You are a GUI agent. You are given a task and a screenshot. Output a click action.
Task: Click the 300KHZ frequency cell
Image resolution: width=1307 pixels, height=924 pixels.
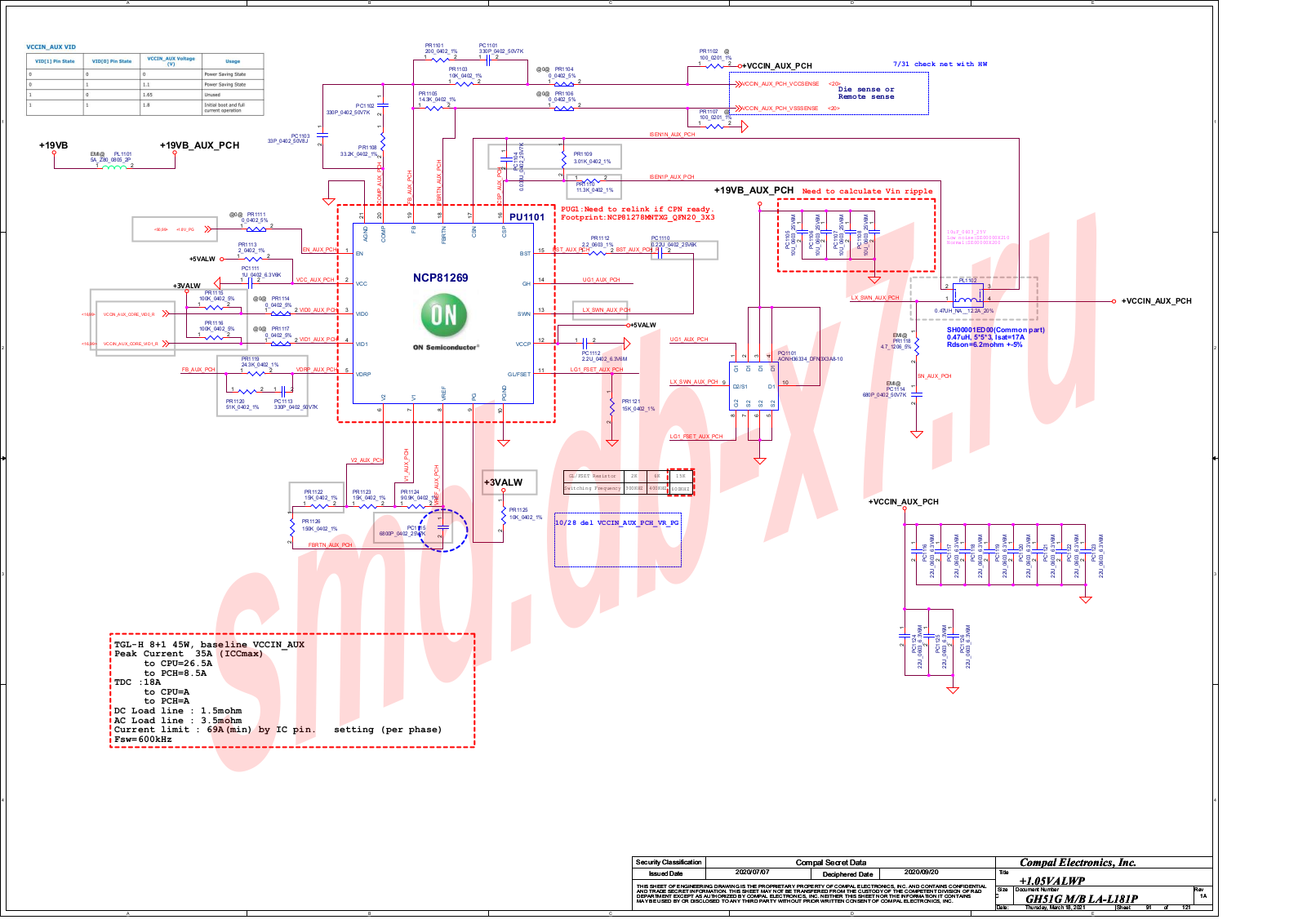[x=634, y=488]
